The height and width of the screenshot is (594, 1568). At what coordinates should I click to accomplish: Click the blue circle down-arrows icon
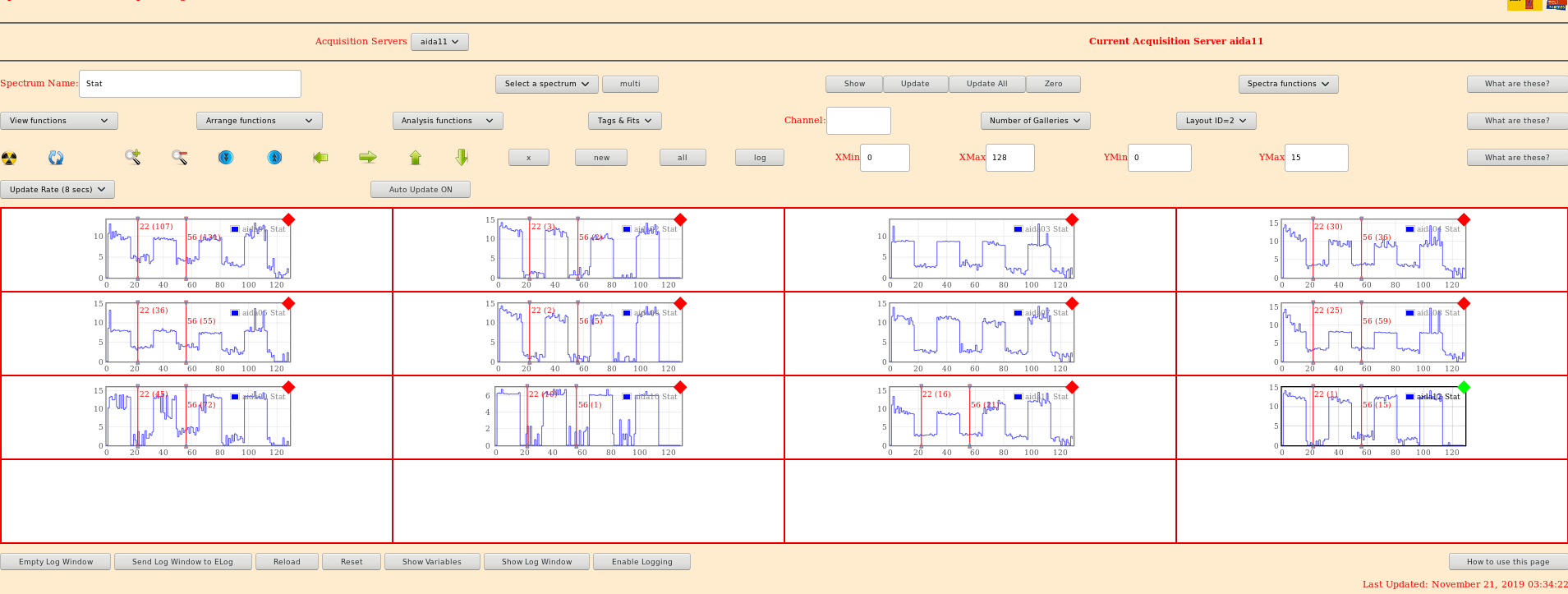(226, 157)
